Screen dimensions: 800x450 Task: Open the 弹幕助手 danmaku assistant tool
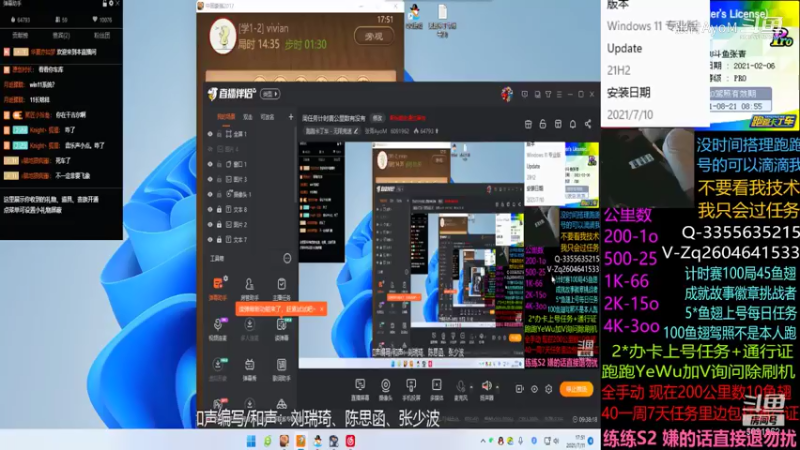point(218,288)
